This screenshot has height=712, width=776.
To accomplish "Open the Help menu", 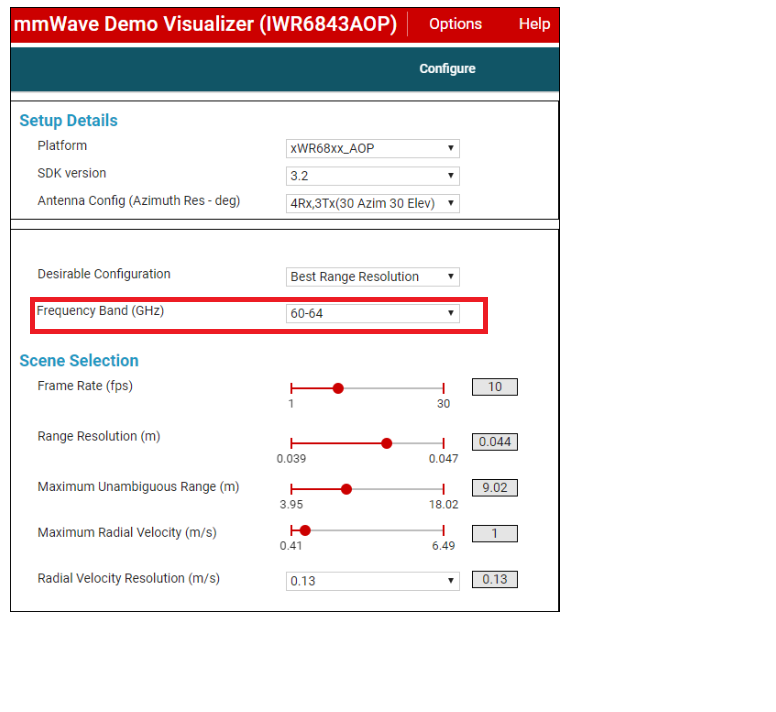I will tap(534, 24).
